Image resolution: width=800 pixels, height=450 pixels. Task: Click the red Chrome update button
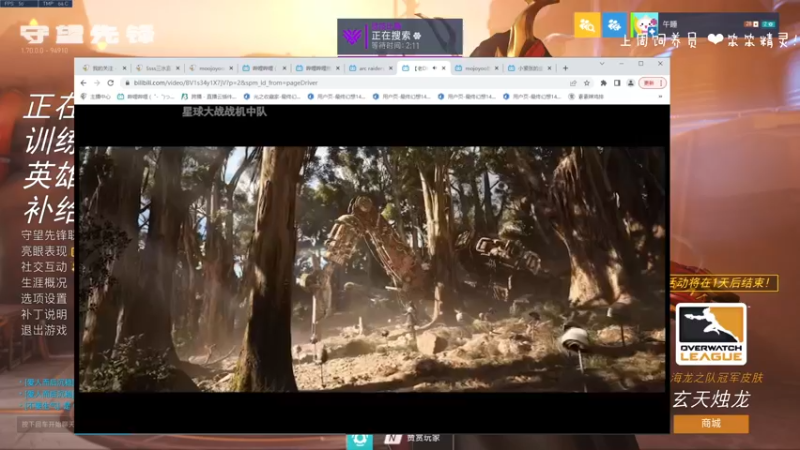[x=652, y=83]
